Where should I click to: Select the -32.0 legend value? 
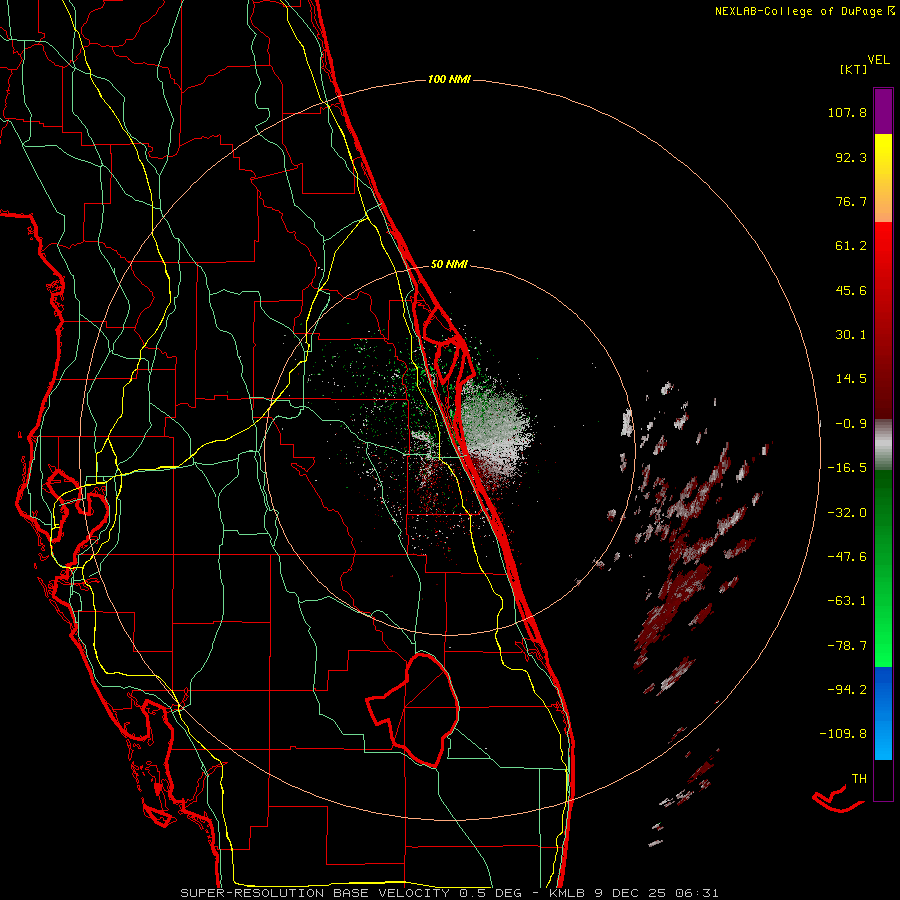pos(847,513)
